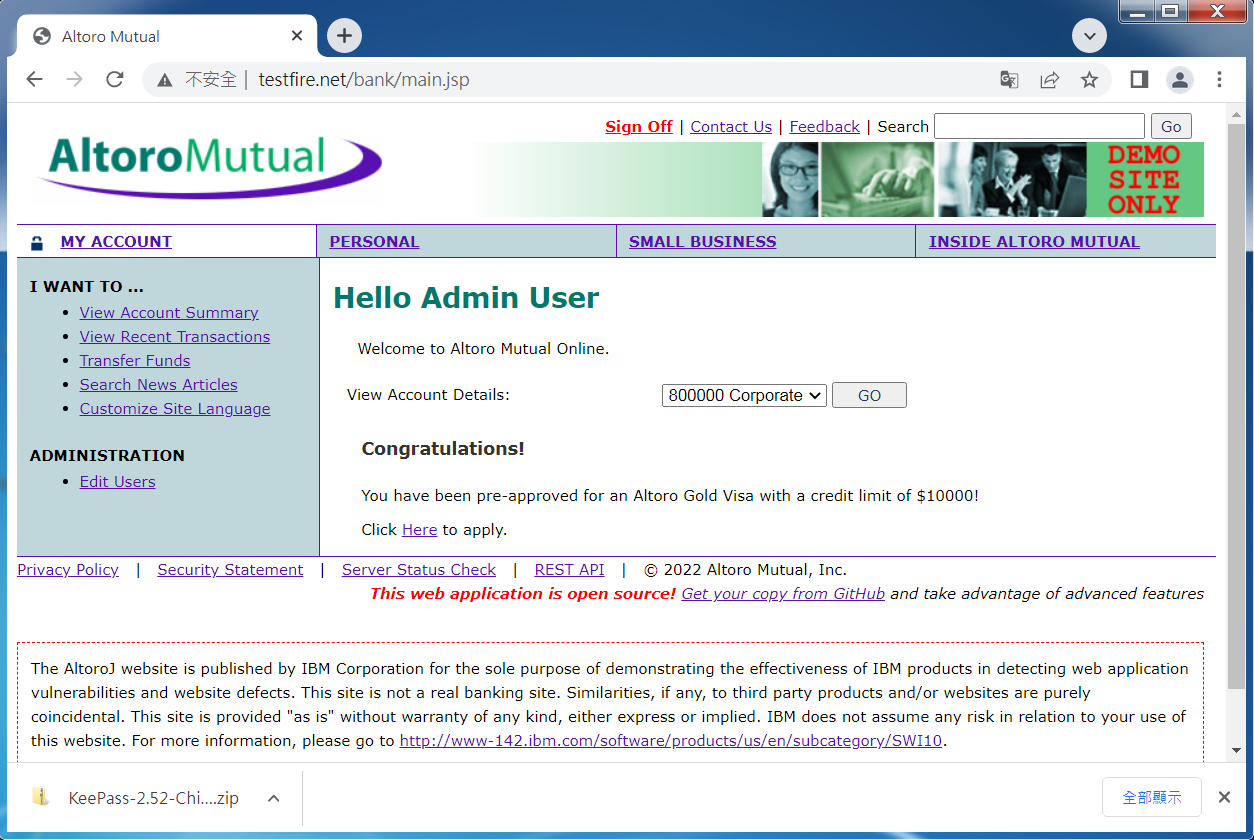
Task: Click the Altoro Mutual tab globe favicon
Action: (42, 36)
